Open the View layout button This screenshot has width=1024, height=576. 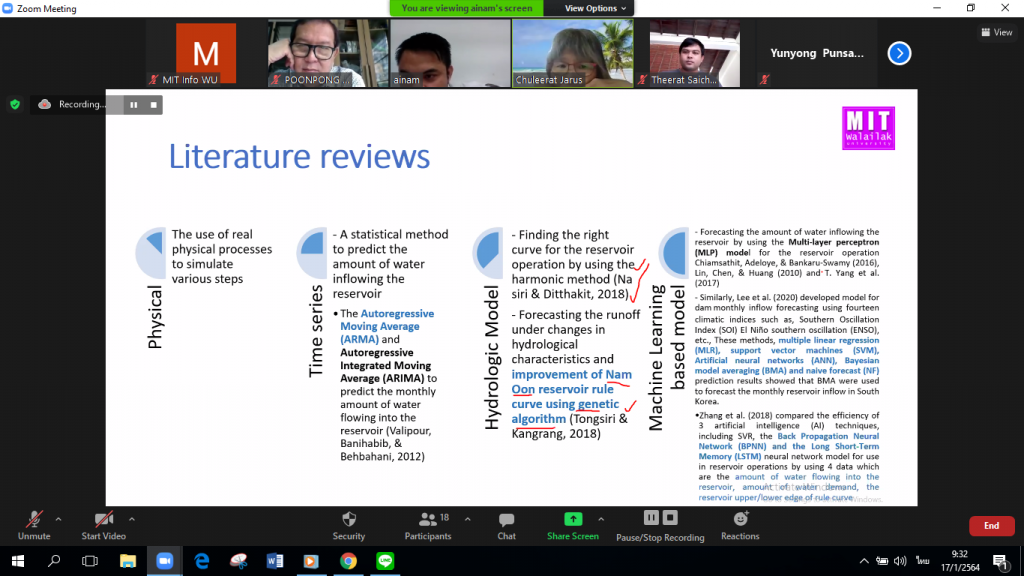pyautogui.click(x=996, y=32)
